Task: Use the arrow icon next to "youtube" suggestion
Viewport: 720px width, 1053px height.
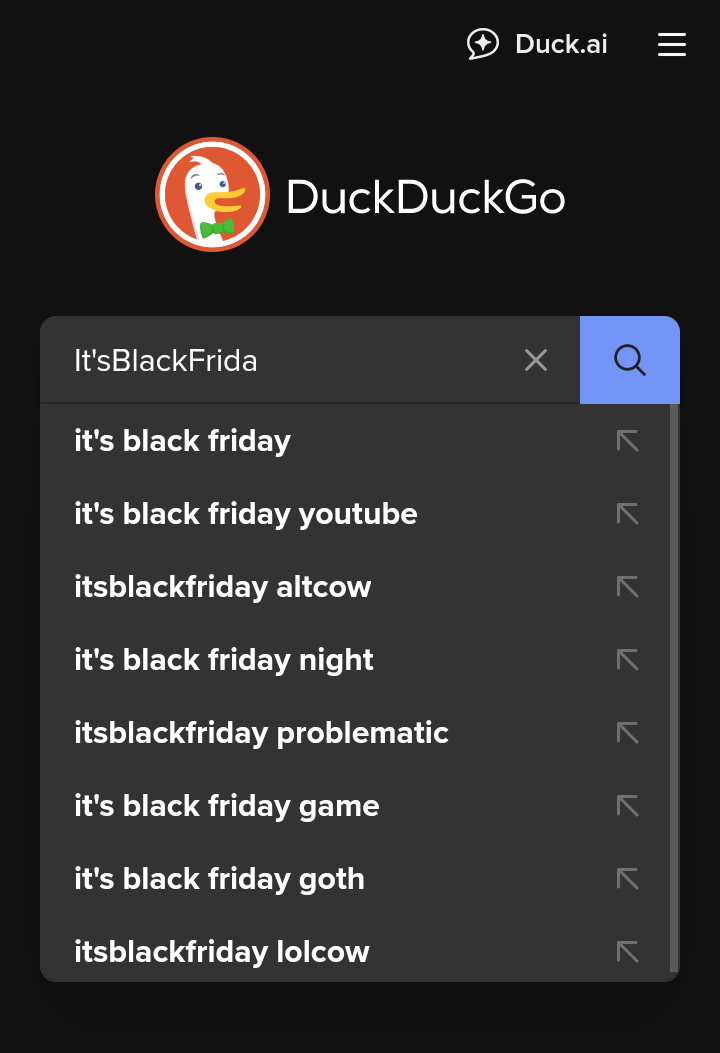Action: tap(627, 514)
